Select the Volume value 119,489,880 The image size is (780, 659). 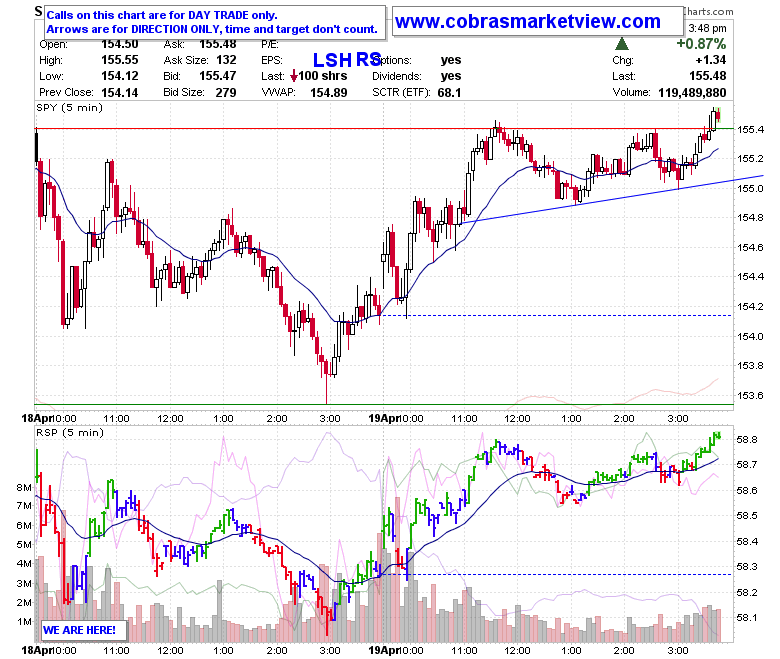coord(692,93)
